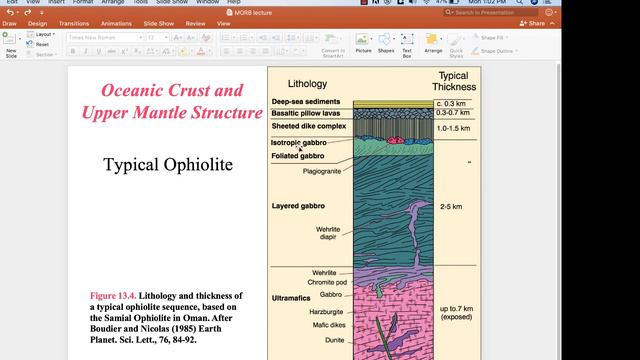Switch to the Animations tab
Viewport: 640px width, 360px height.
pyautogui.click(x=116, y=24)
